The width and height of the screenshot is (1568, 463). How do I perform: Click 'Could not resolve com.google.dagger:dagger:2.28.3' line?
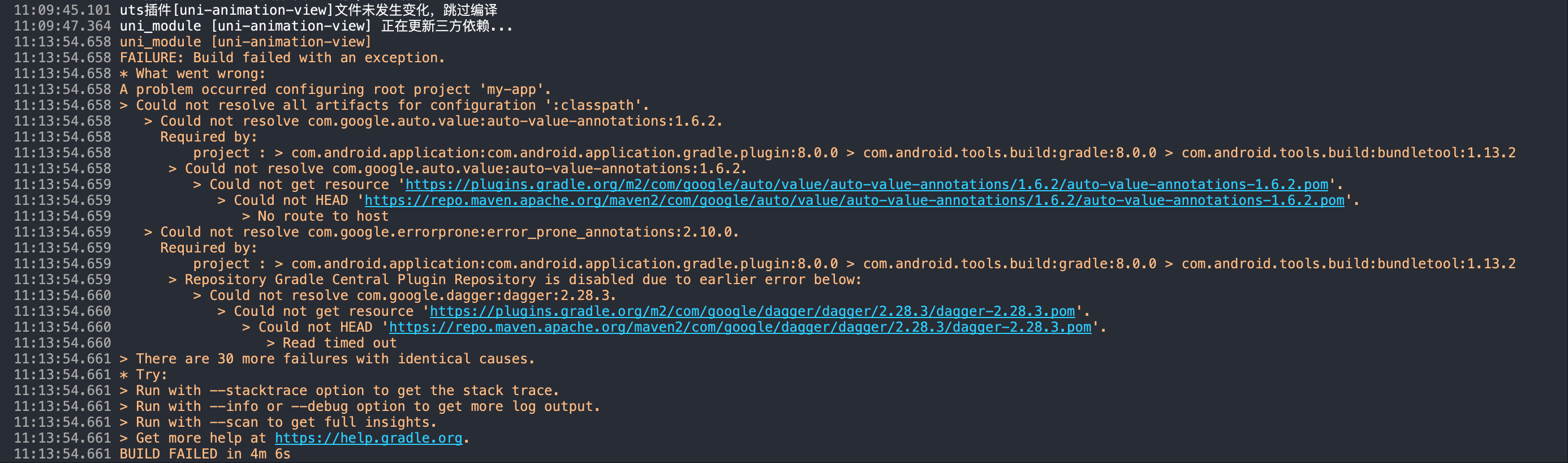(x=405, y=295)
